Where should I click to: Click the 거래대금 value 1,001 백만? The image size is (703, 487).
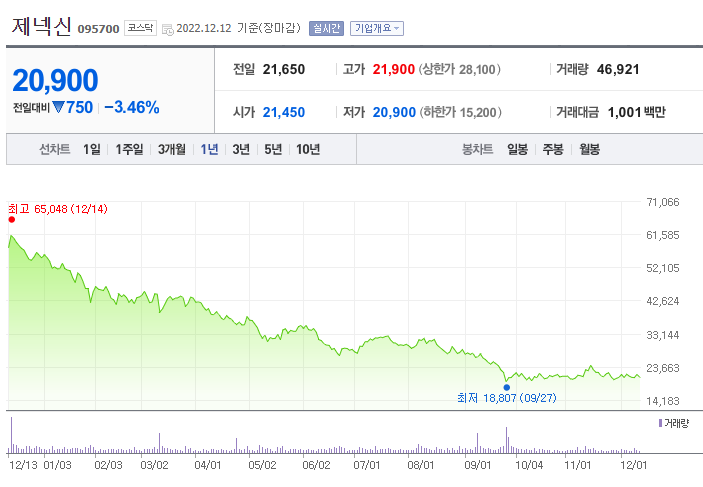point(637,112)
